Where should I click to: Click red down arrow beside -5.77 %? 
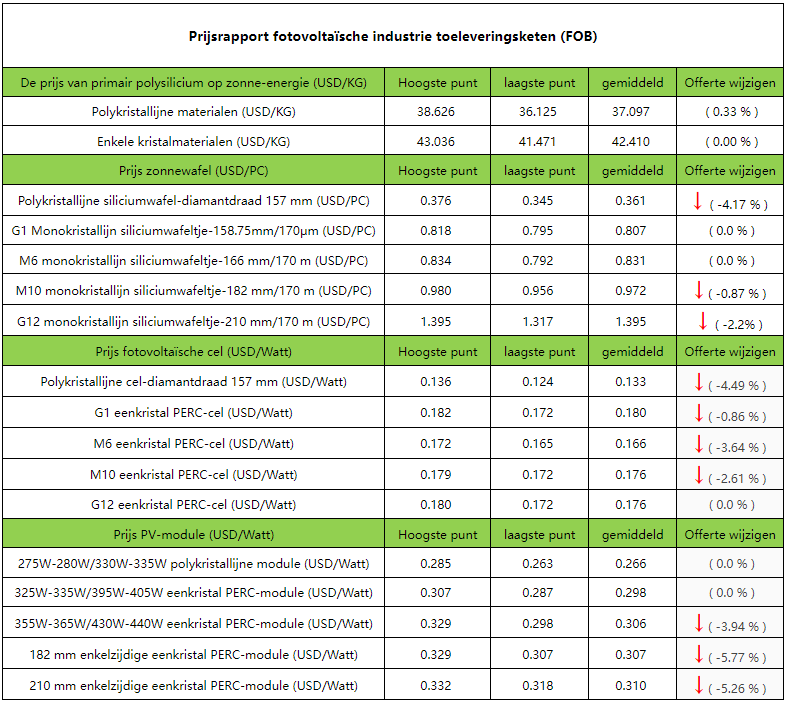tap(698, 654)
